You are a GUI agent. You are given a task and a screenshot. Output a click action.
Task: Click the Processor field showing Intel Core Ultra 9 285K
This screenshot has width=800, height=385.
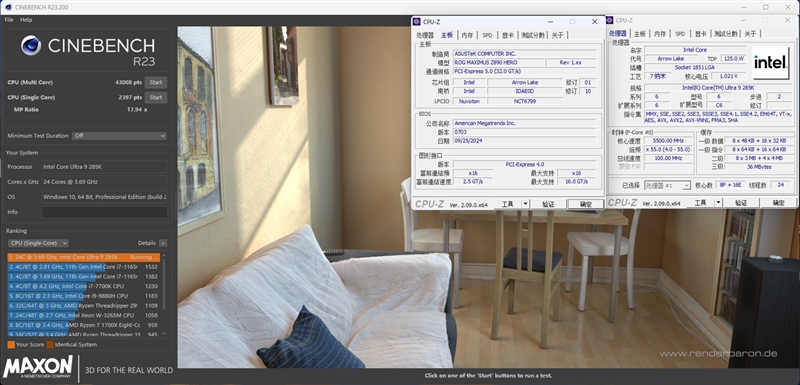pyautogui.click(x=105, y=167)
